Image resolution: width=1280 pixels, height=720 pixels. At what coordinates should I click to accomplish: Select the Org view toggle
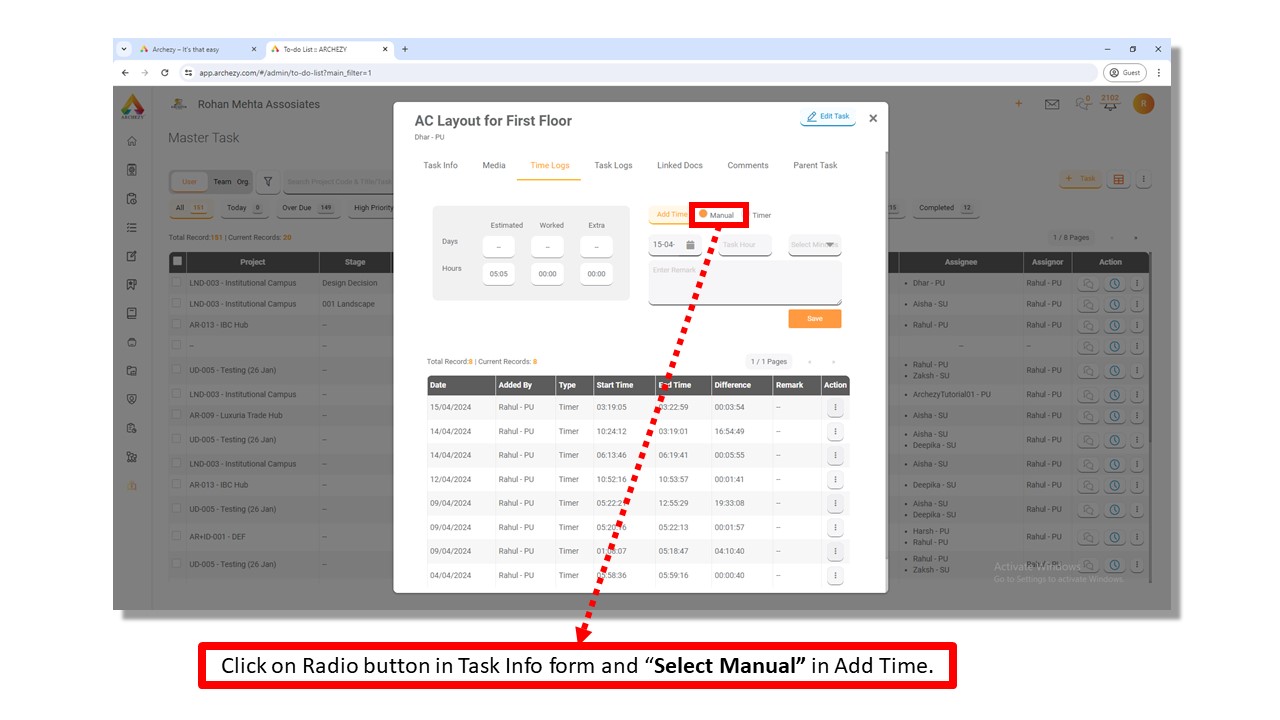point(242,182)
